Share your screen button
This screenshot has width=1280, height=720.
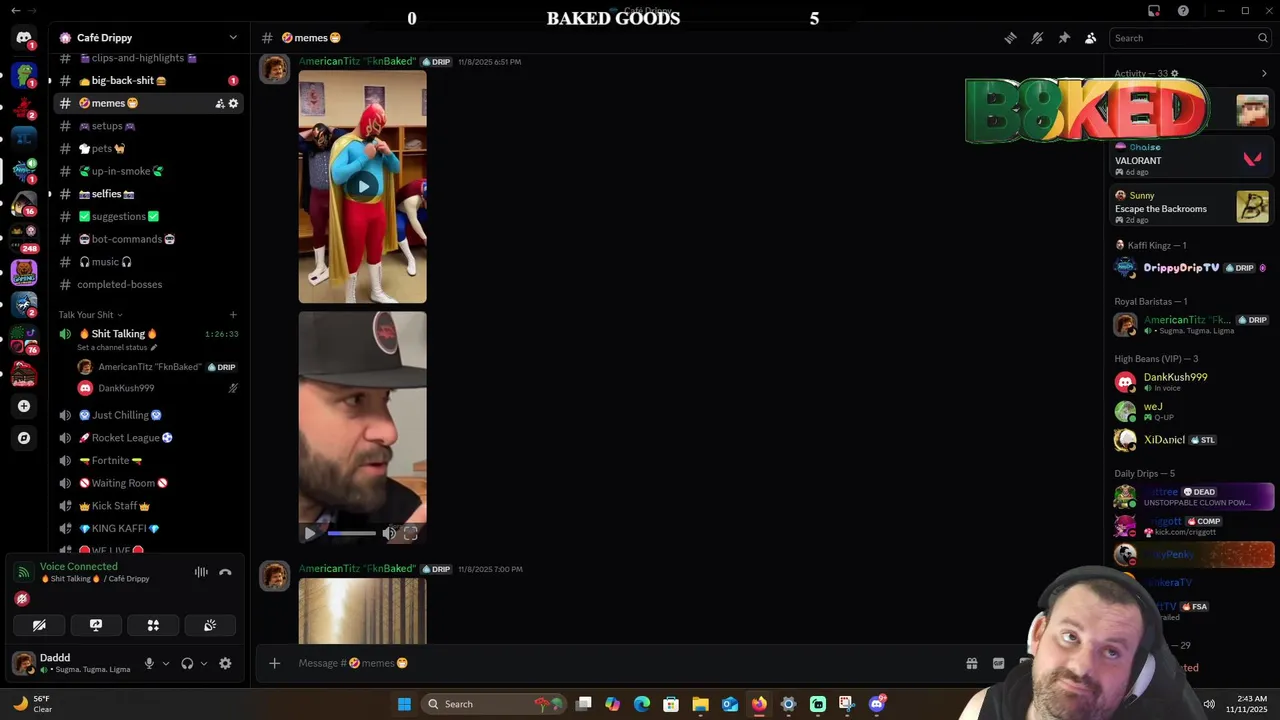96,625
